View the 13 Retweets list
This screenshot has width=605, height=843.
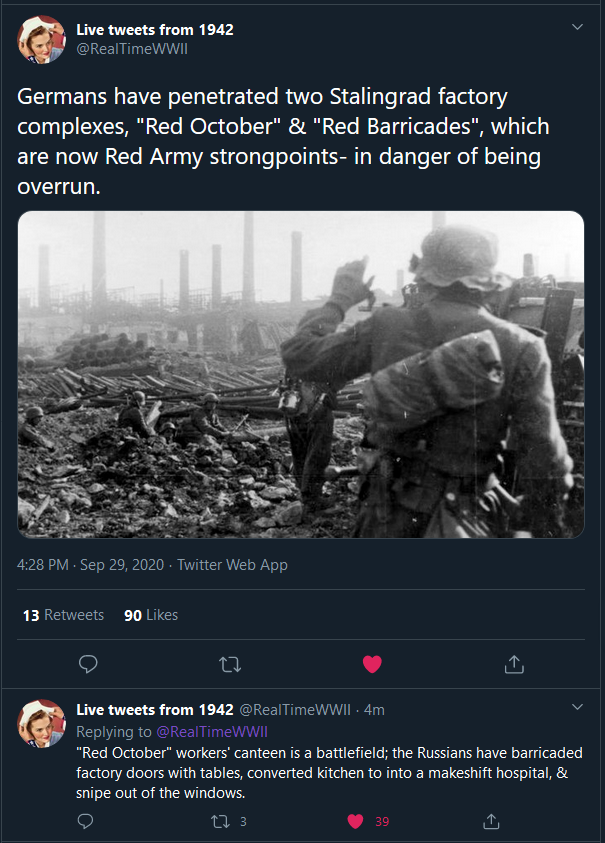coord(63,615)
